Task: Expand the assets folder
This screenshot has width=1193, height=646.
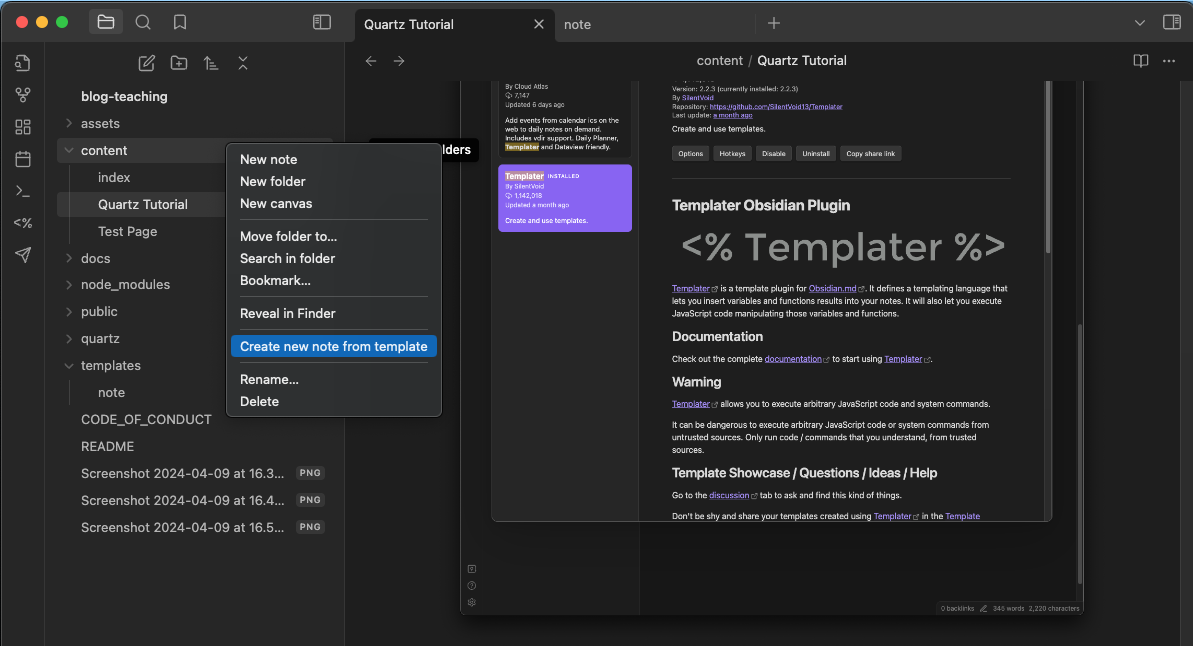Action: 69,123
